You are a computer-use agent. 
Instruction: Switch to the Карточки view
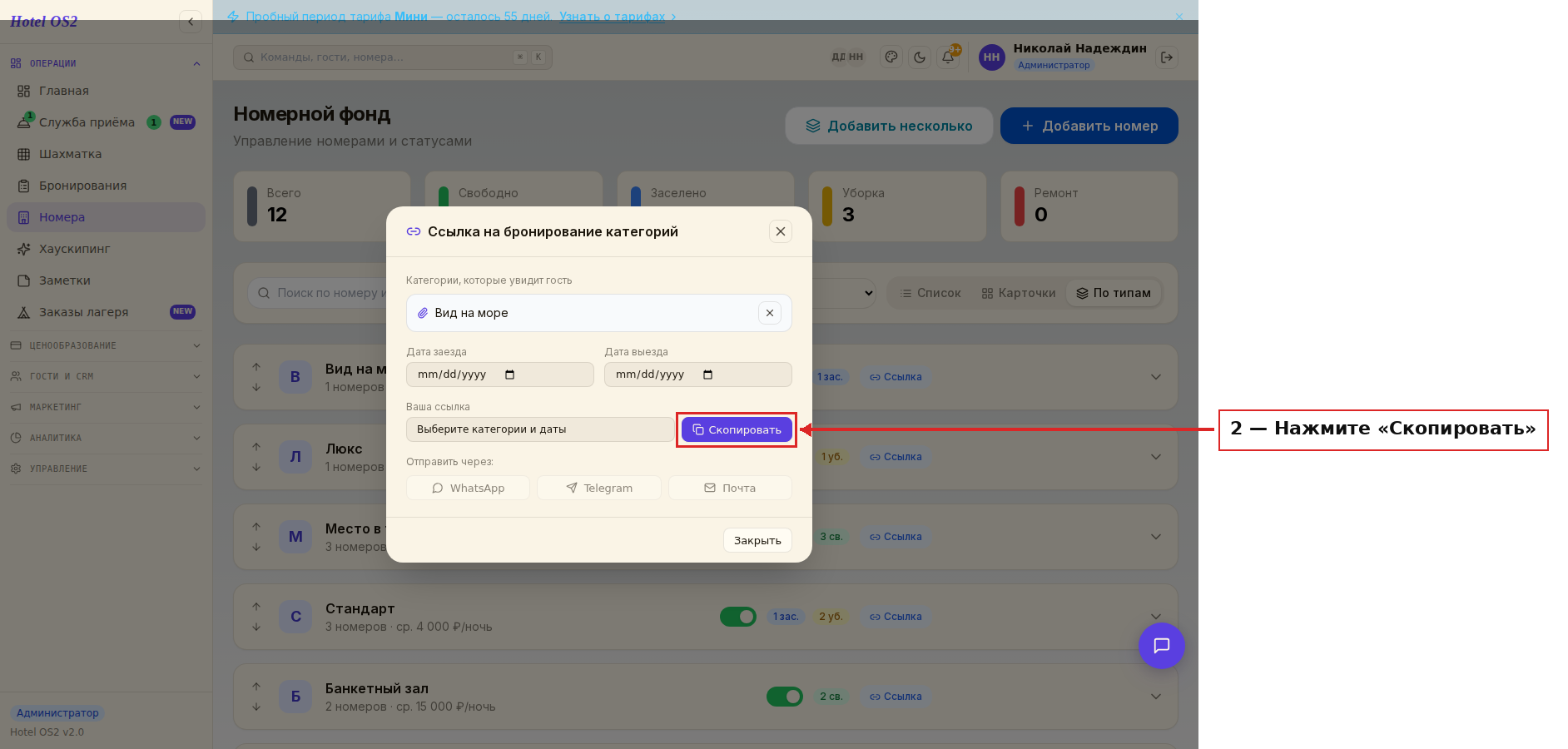coord(1018,293)
